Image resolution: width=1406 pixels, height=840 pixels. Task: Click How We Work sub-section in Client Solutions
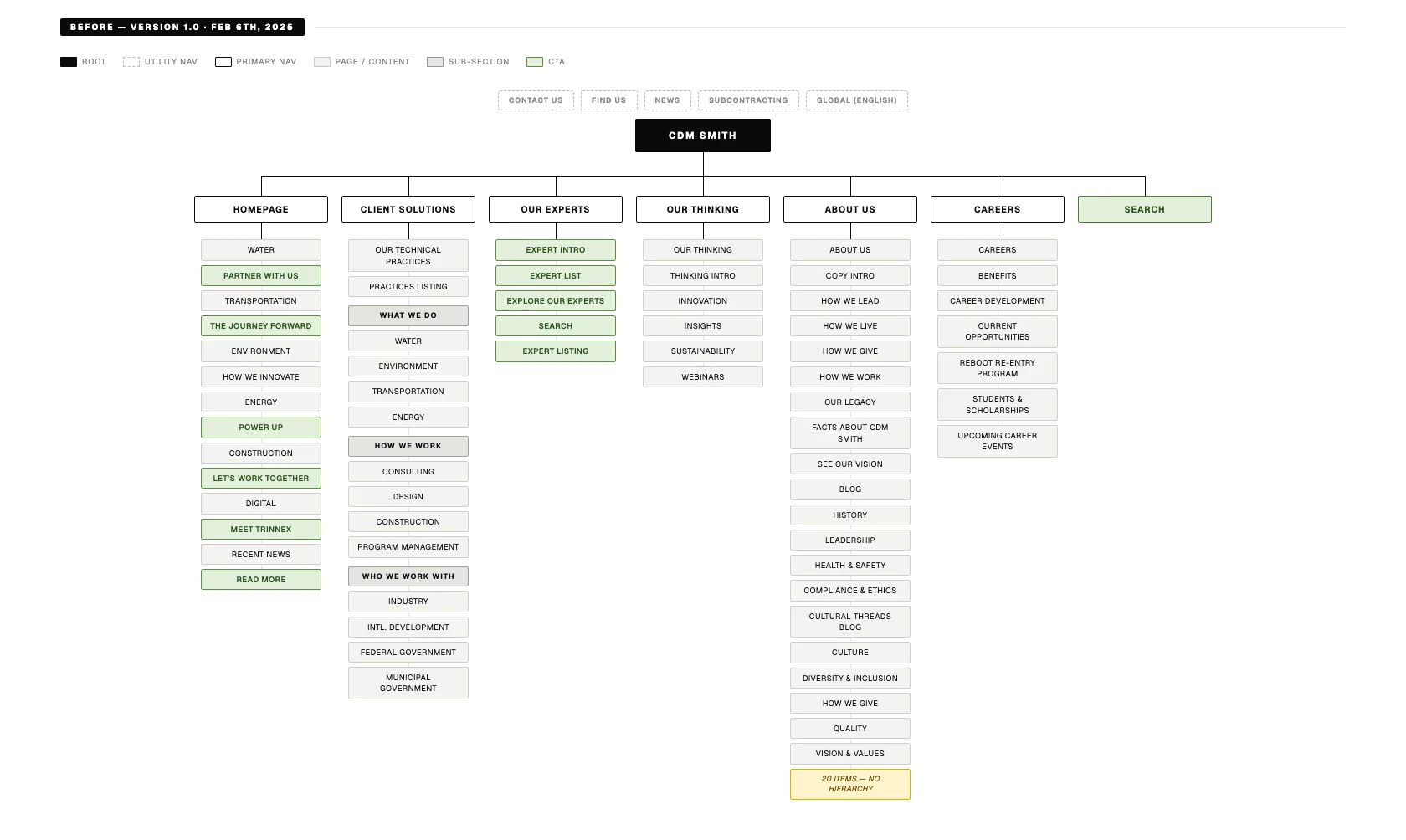[x=408, y=446]
